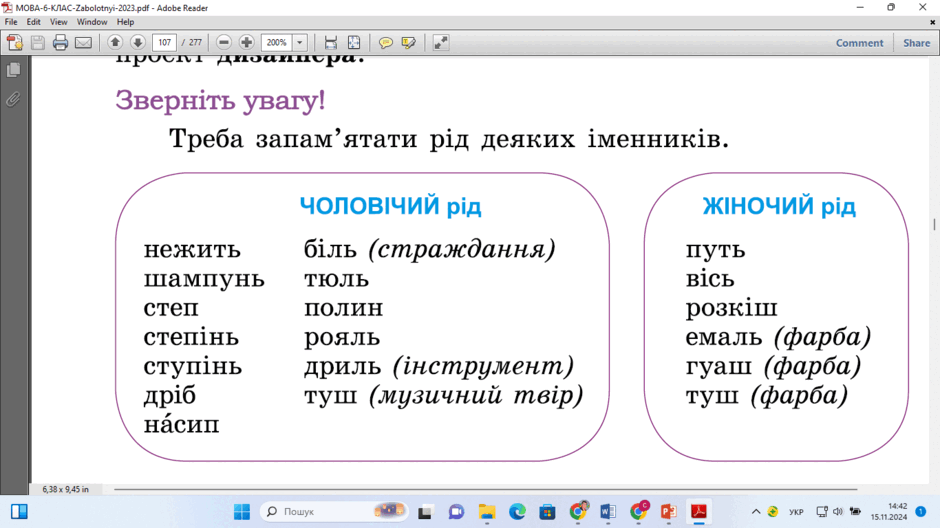Open File Explorer from taskbar
The height and width of the screenshot is (528, 940).
click(487, 512)
